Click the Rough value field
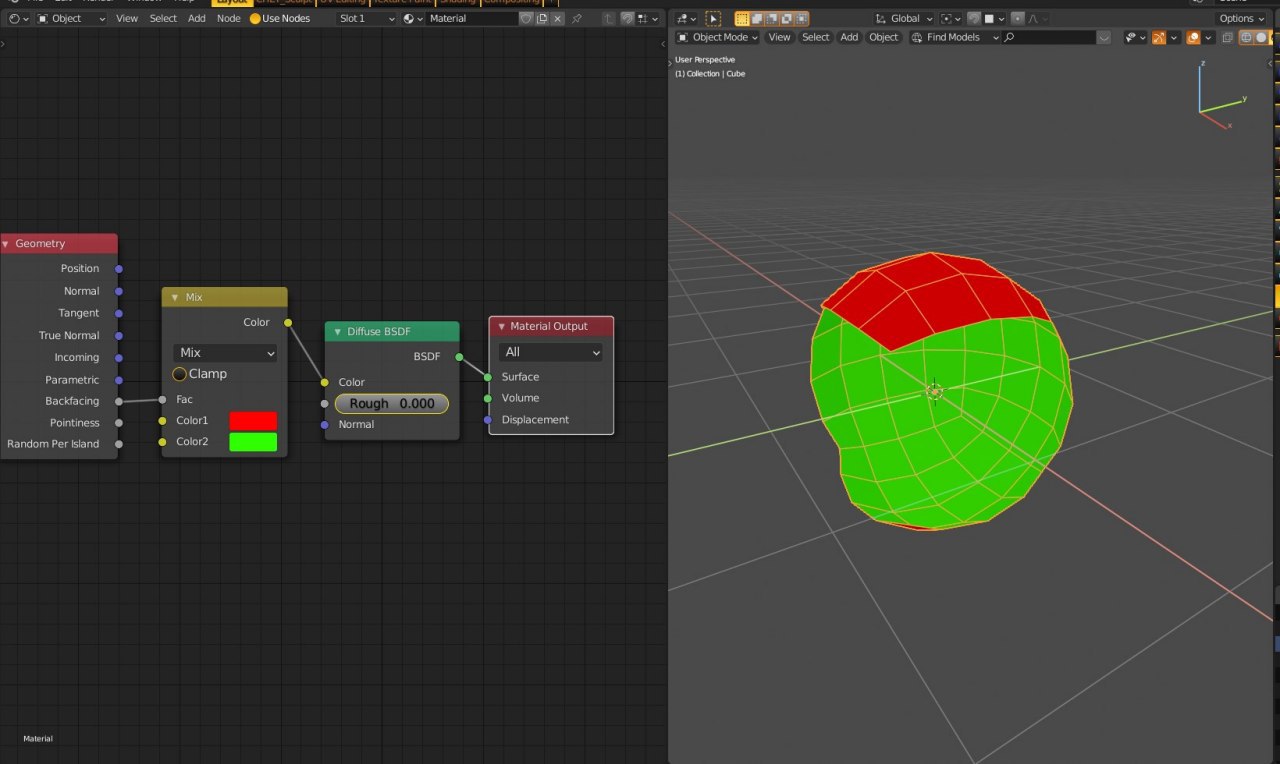1280x764 pixels. (392, 404)
